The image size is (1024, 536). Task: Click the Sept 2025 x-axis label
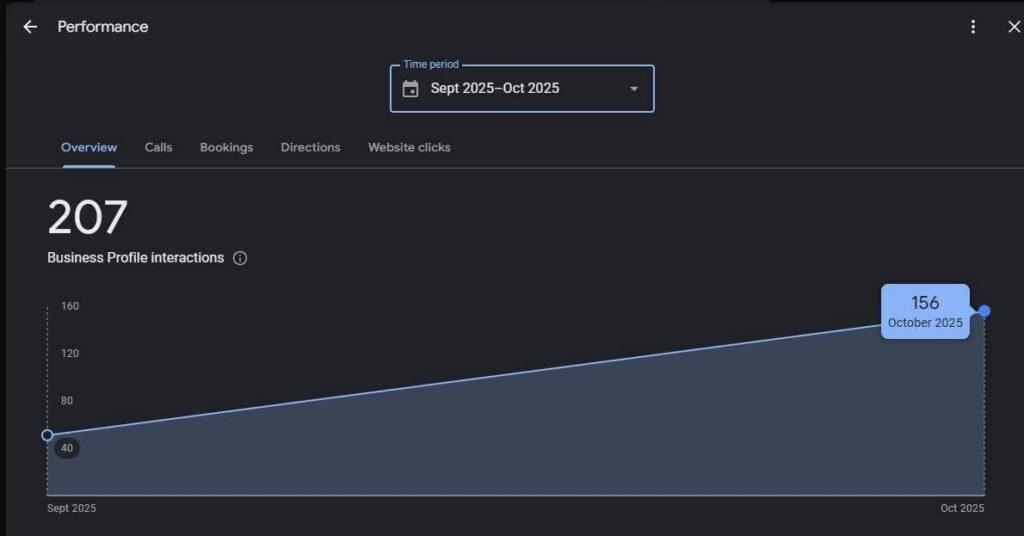72,508
